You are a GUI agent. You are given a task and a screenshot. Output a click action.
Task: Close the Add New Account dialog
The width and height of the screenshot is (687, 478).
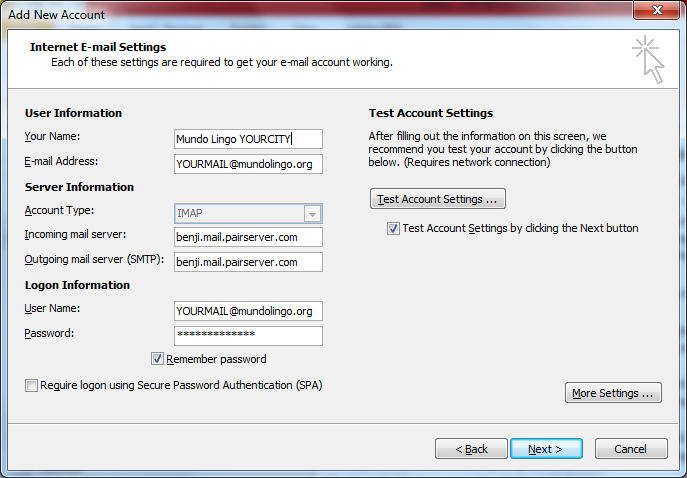[656, 10]
